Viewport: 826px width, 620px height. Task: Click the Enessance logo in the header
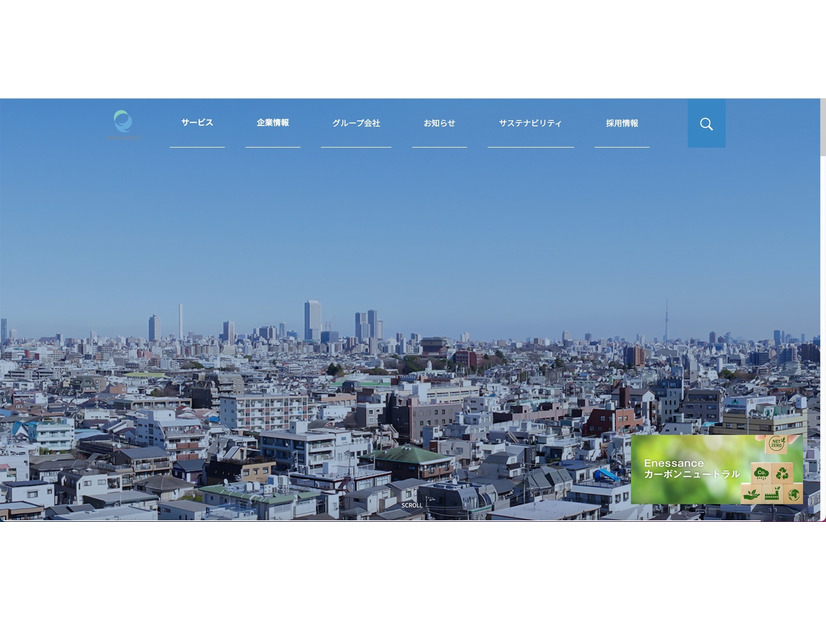point(123,123)
